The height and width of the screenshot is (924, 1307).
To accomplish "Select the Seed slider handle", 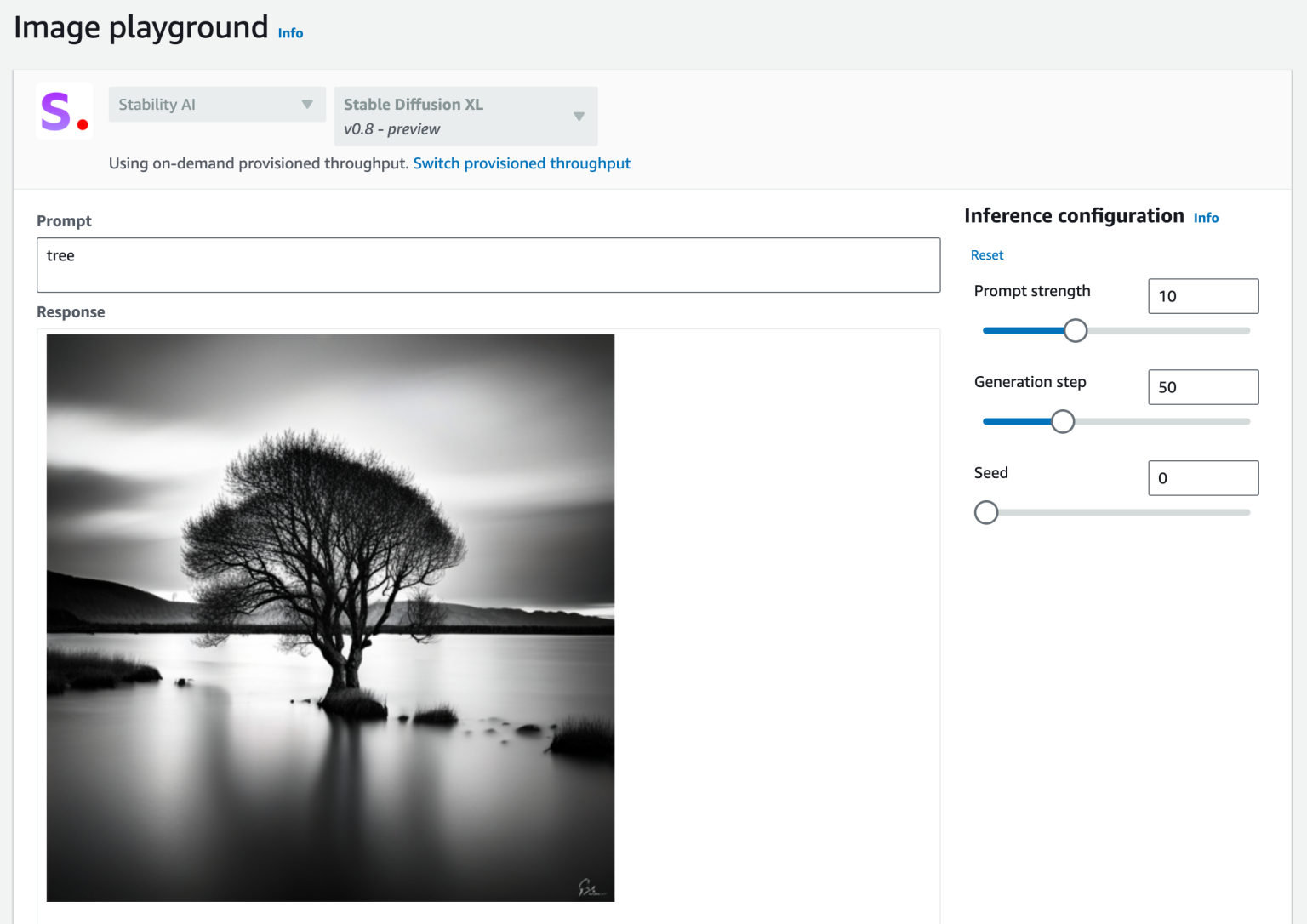I will click(986, 513).
